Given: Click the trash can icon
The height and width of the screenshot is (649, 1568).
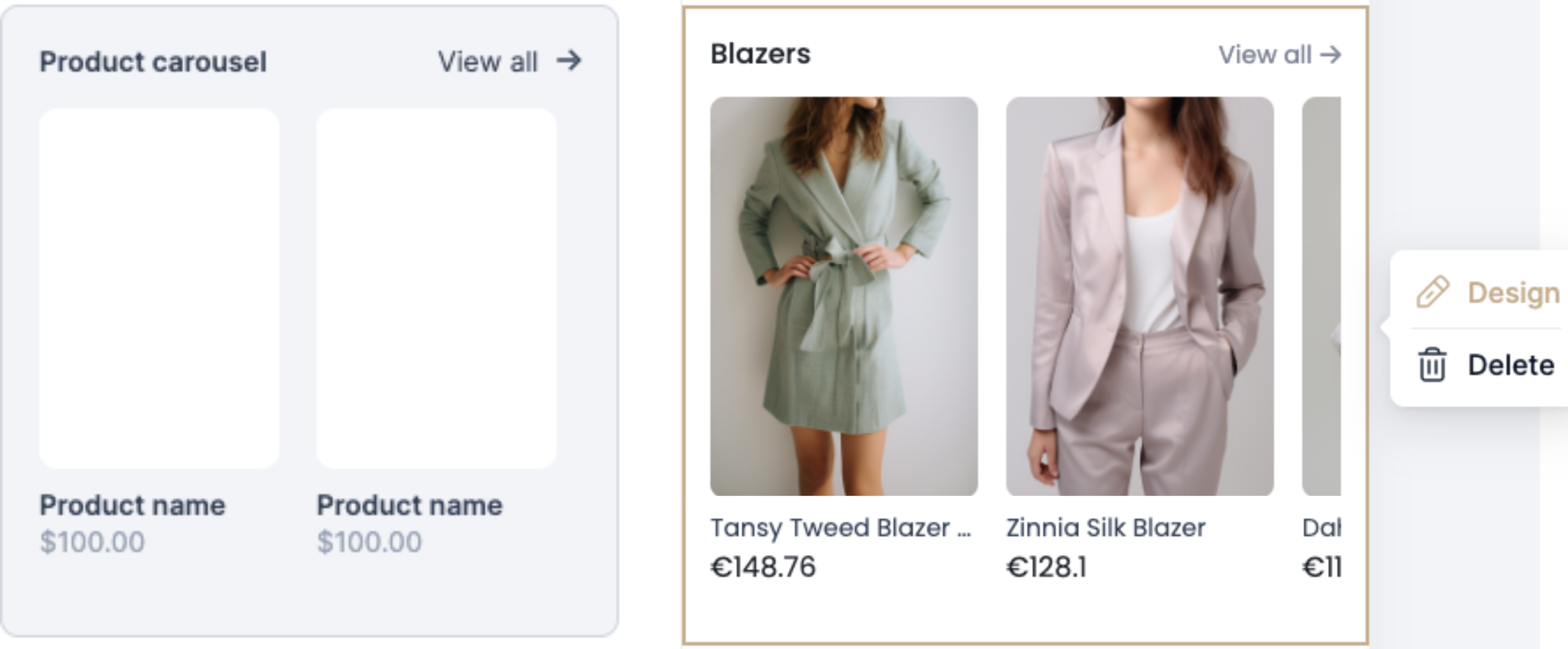Looking at the screenshot, I should [x=1432, y=365].
